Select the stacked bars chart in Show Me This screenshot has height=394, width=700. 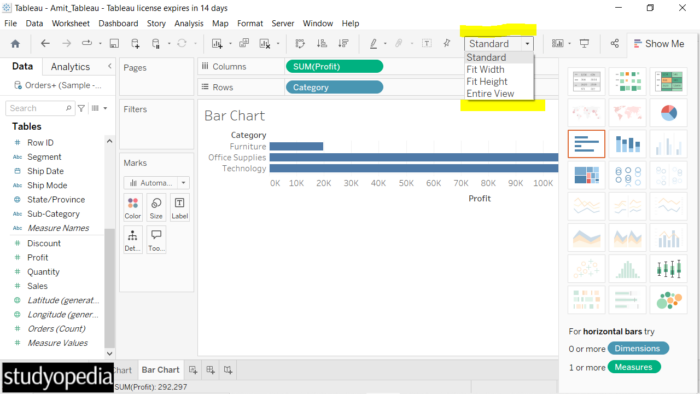[x=627, y=144]
